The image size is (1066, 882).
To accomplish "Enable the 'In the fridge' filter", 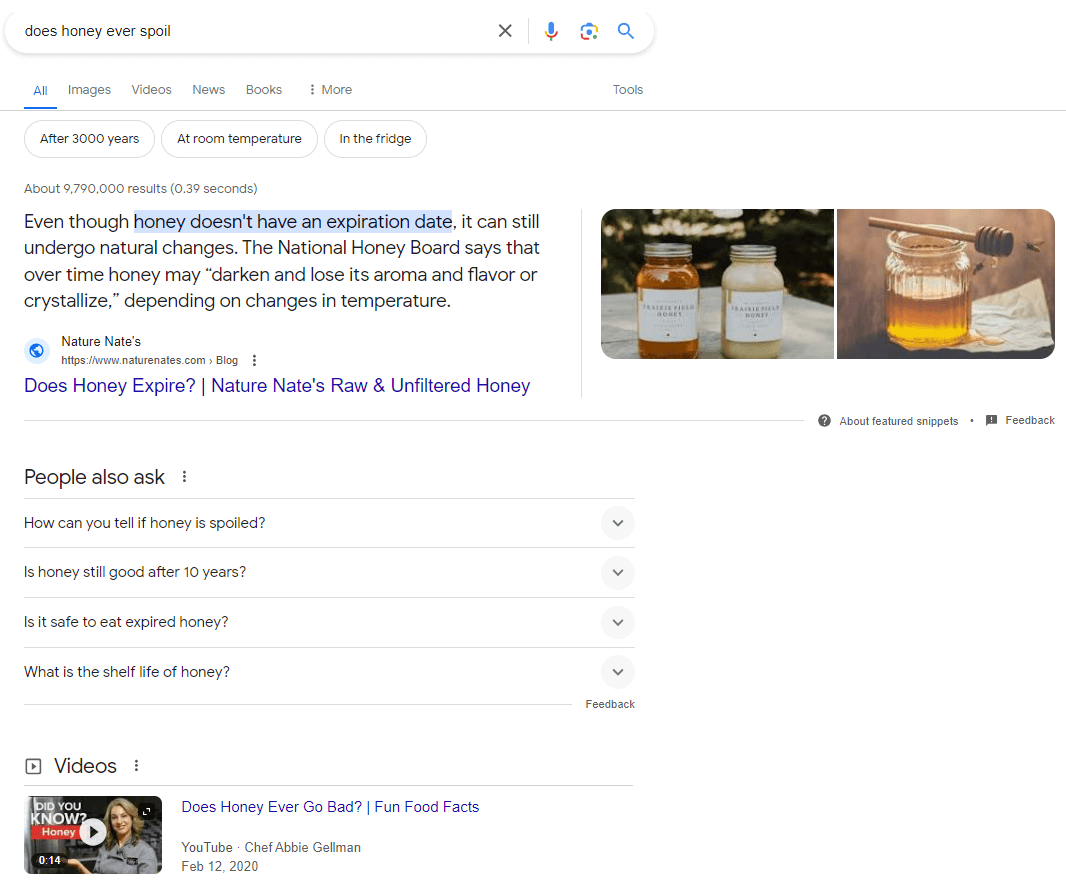I will coord(375,139).
